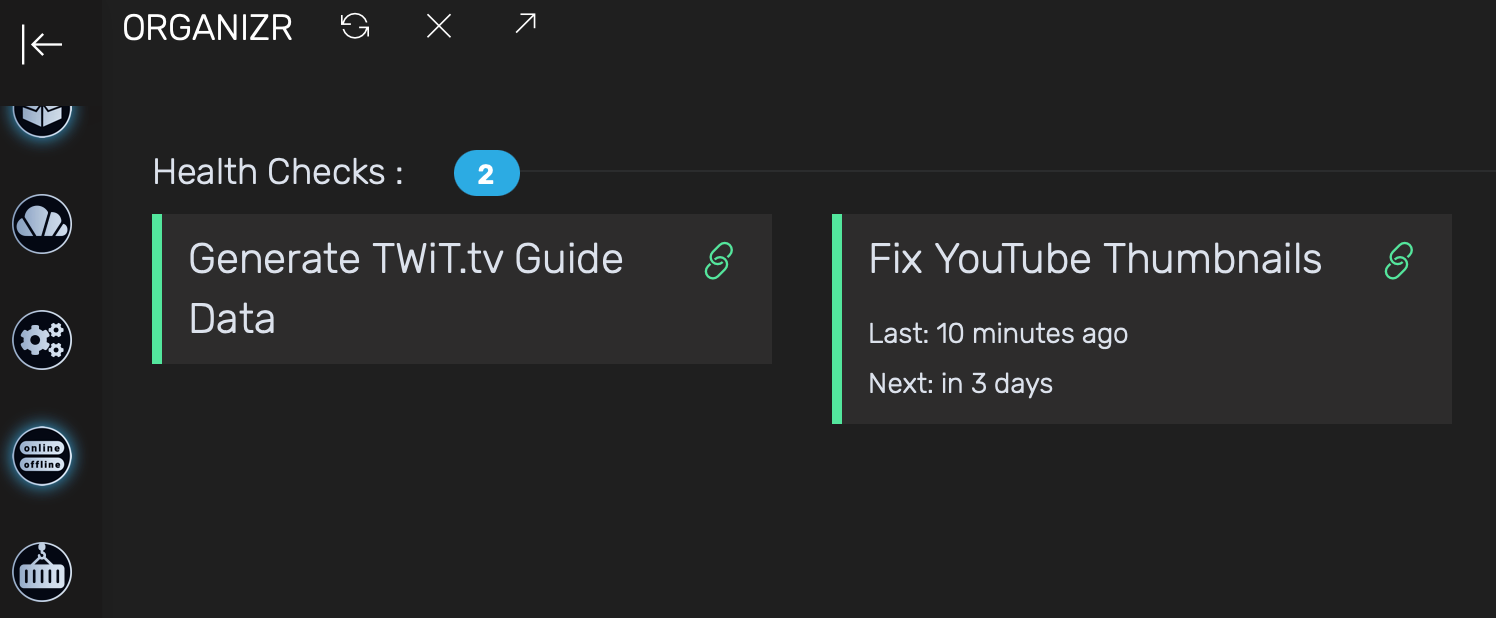Open the shipping container icon in sidebar
This screenshot has width=1496, height=618.
pos(42,572)
